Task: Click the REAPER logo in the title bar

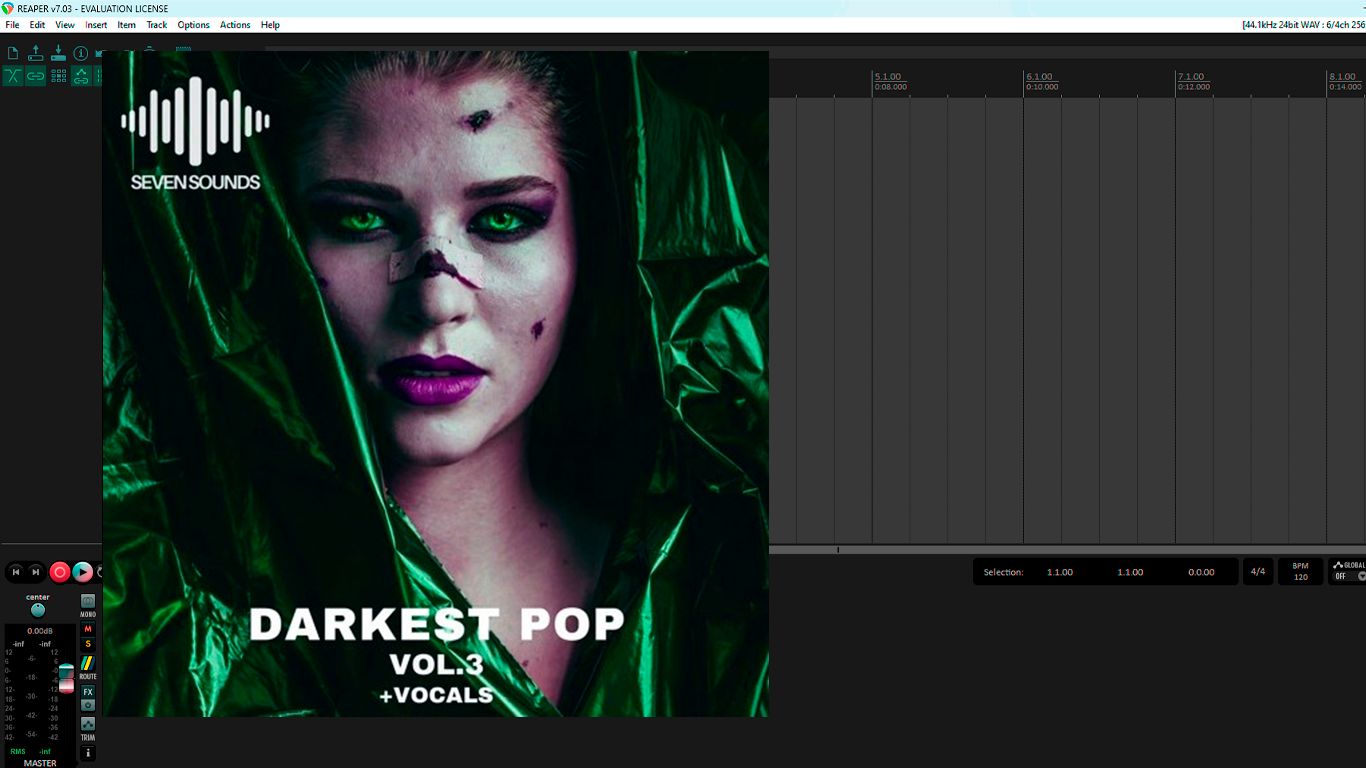Action: 8,8
